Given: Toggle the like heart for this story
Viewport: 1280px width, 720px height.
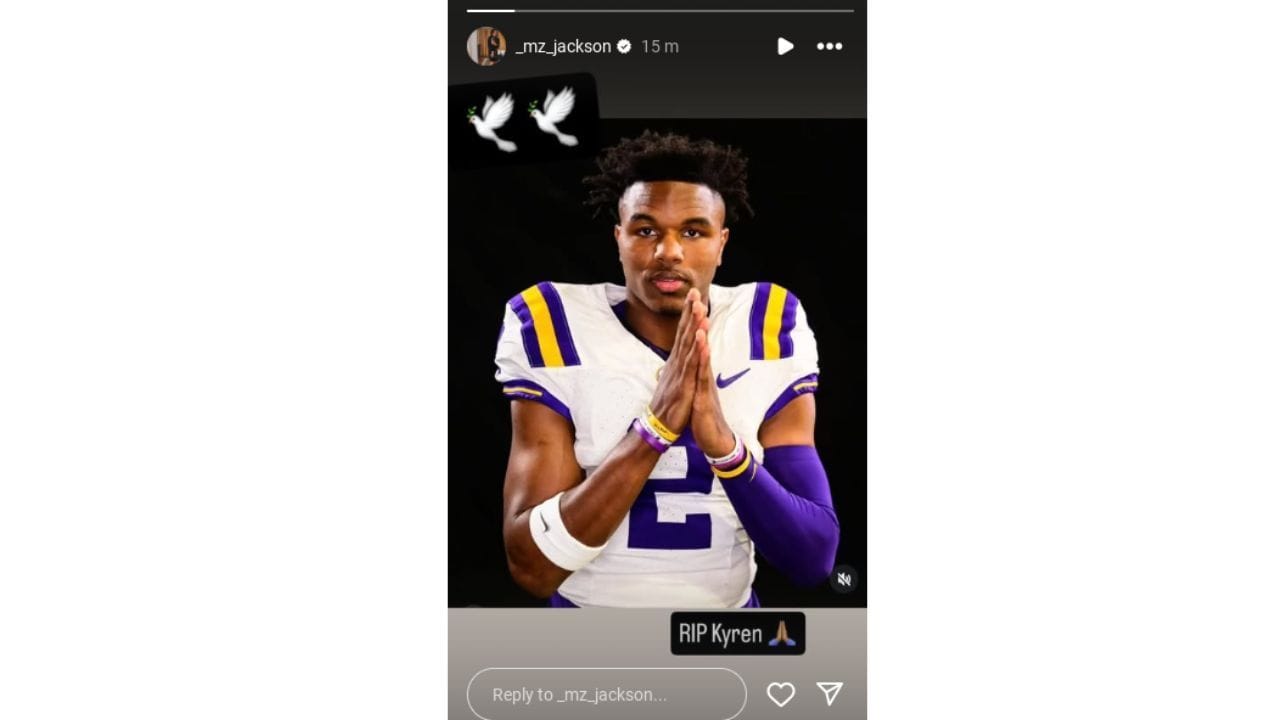Looking at the screenshot, I should (781, 693).
